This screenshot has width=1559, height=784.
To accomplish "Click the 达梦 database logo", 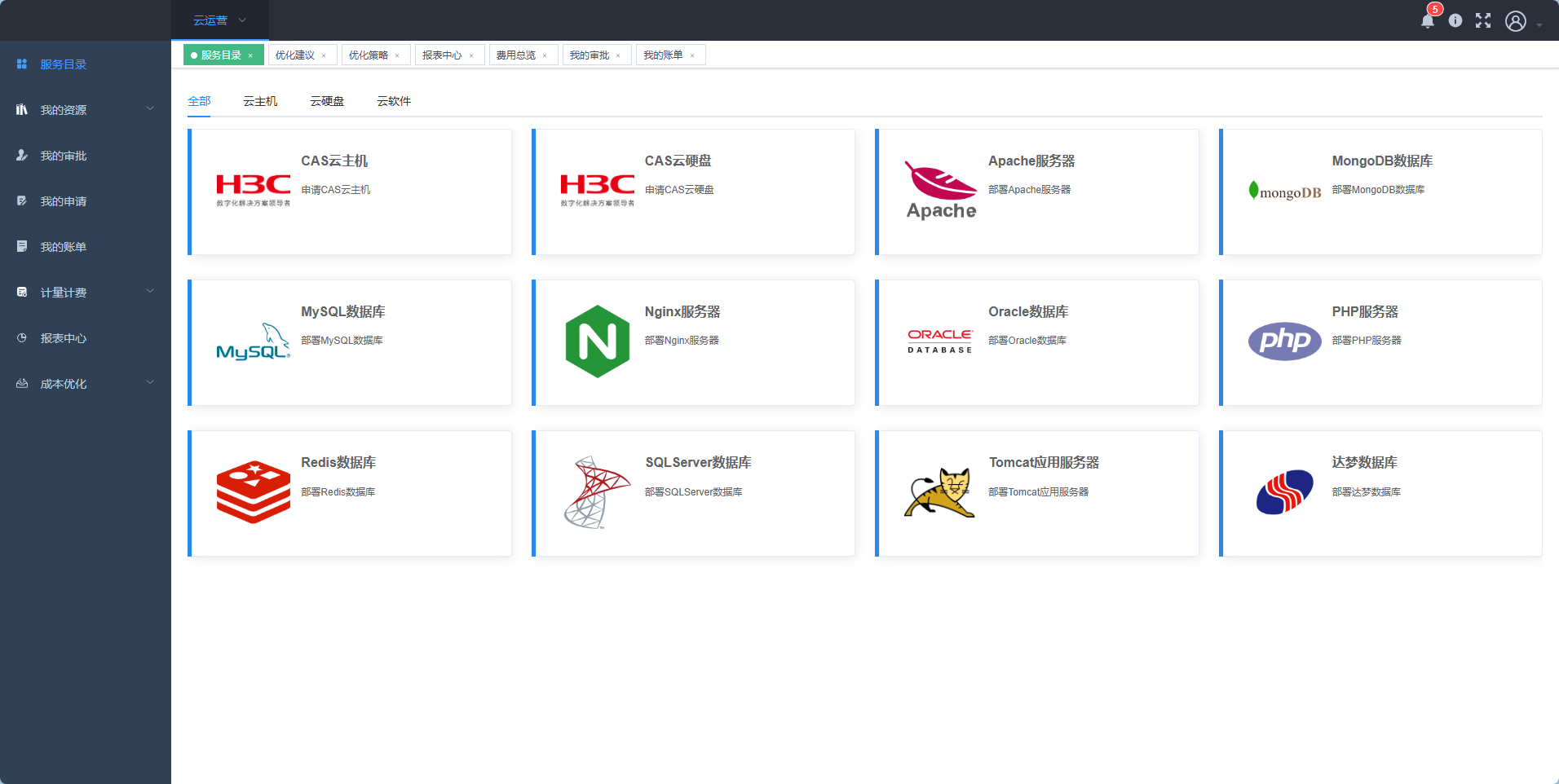I will point(1285,492).
